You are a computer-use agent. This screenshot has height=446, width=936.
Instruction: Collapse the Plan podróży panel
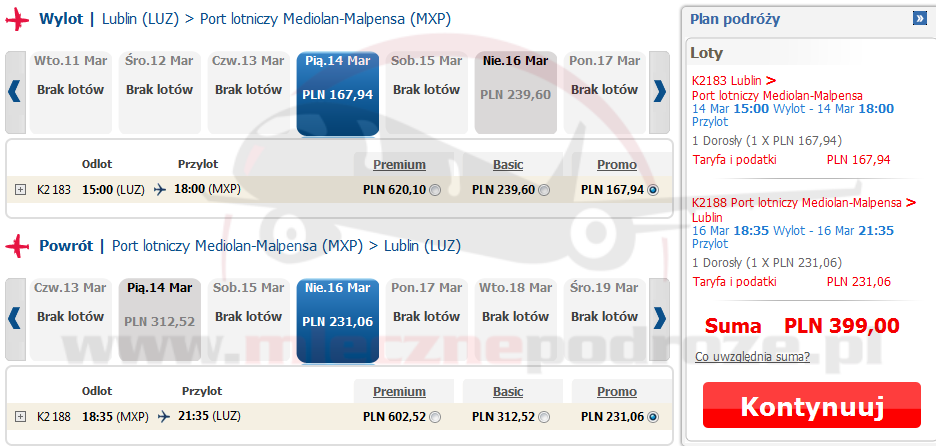click(919, 18)
